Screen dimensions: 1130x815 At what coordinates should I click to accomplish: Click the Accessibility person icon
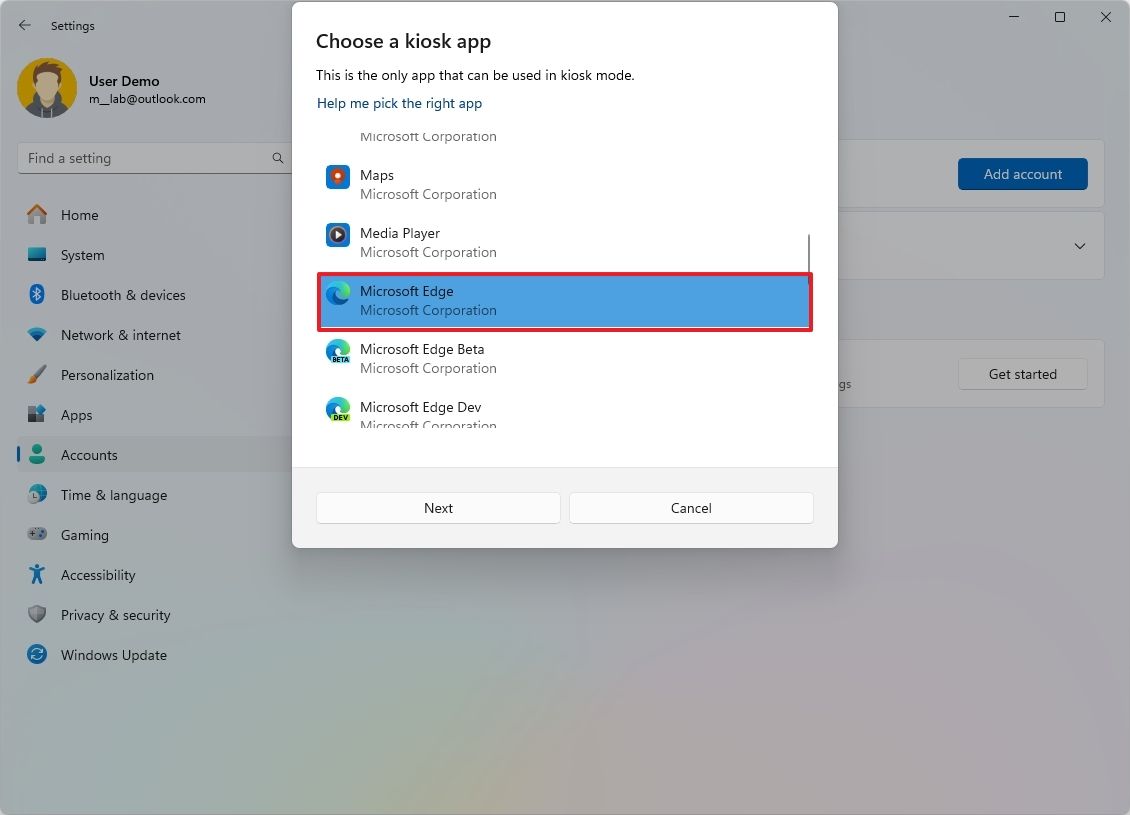pos(36,575)
